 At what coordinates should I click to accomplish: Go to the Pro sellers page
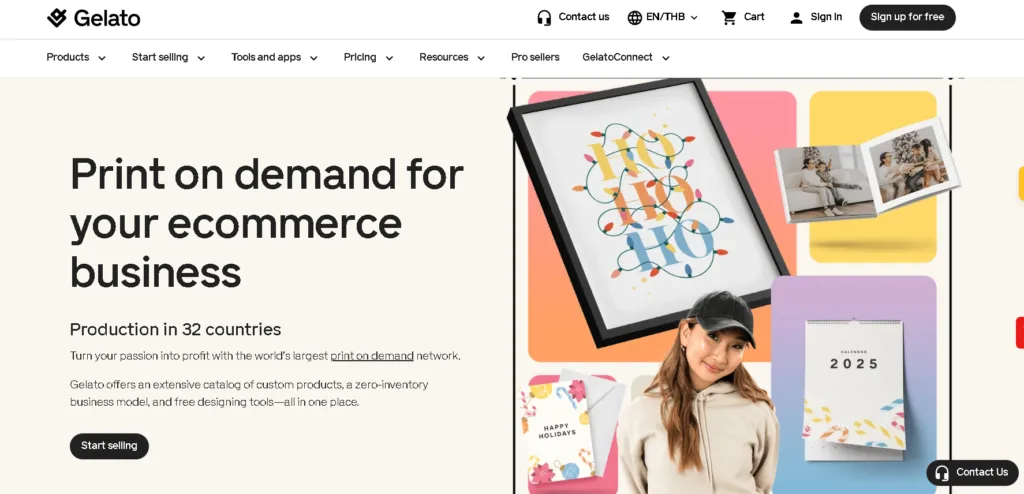click(535, 58)
